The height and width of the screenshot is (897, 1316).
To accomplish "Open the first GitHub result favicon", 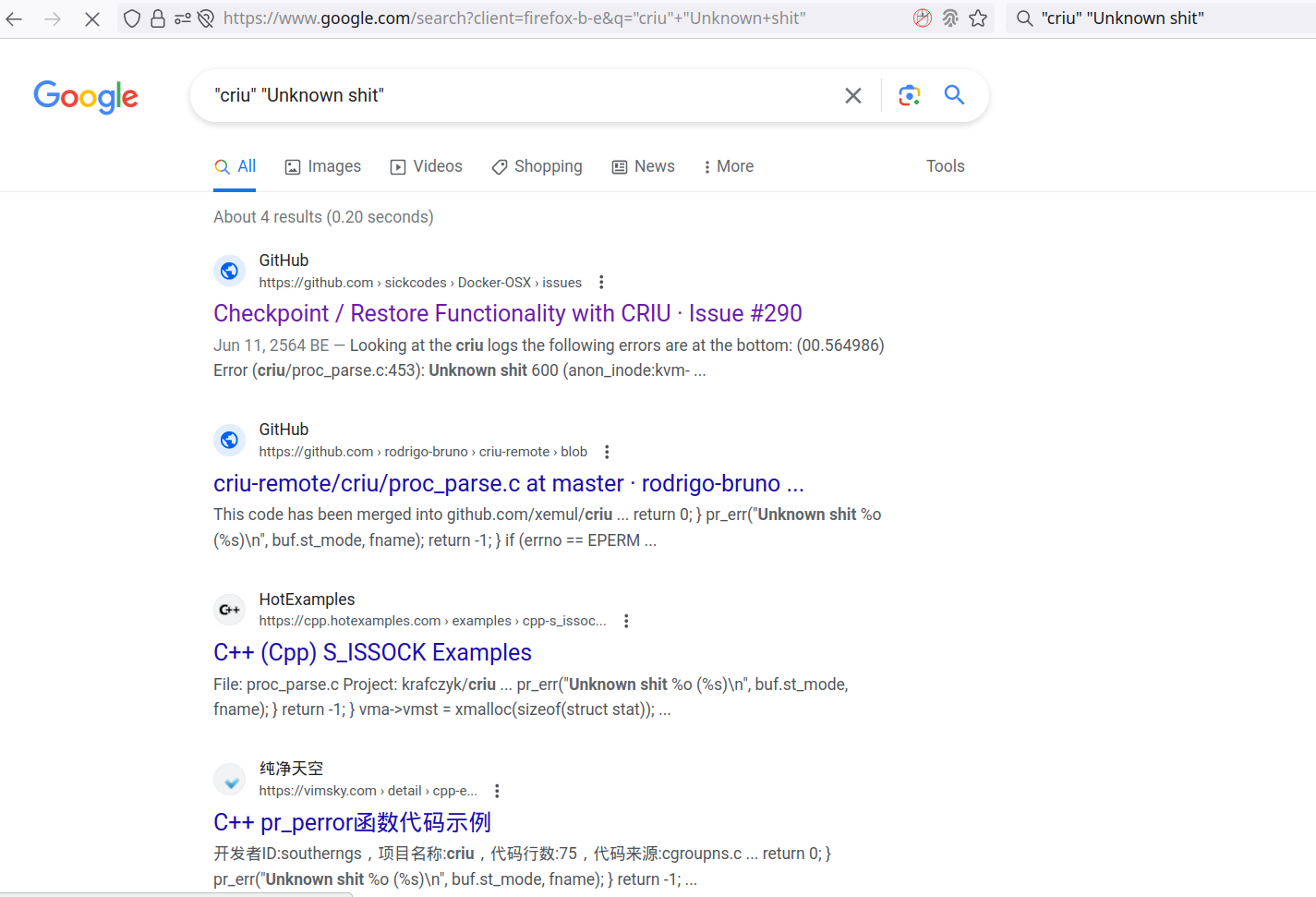I will 230,271.
